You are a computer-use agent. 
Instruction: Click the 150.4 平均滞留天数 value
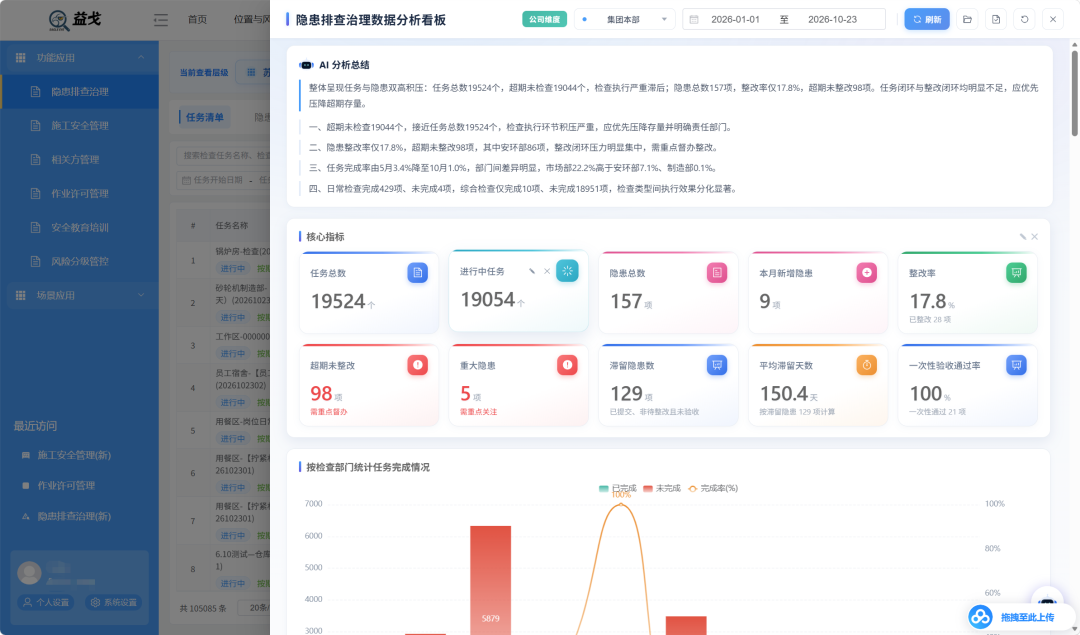[783, 394]
